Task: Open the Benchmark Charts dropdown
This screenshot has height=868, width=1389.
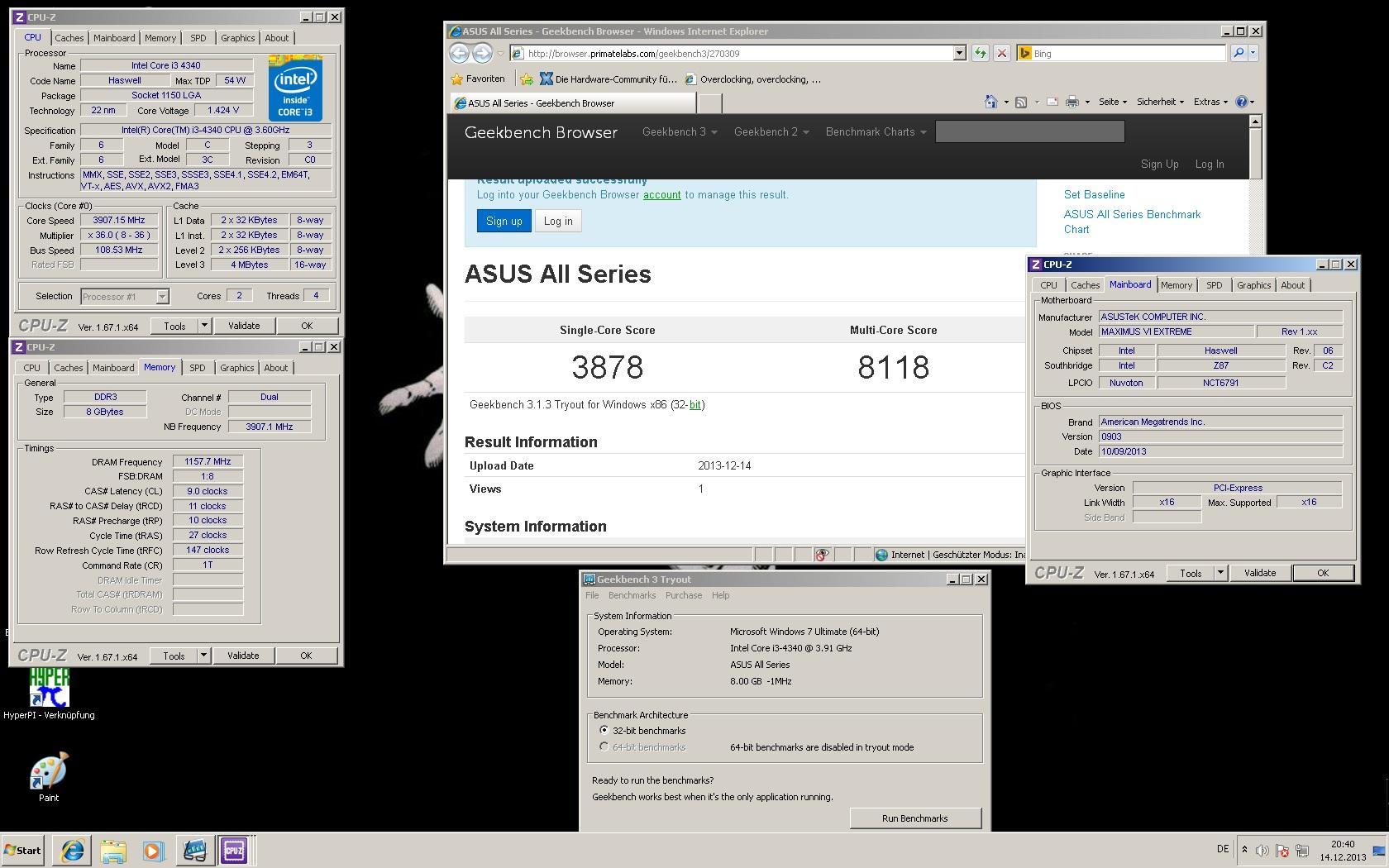Action: coord(876,131)
